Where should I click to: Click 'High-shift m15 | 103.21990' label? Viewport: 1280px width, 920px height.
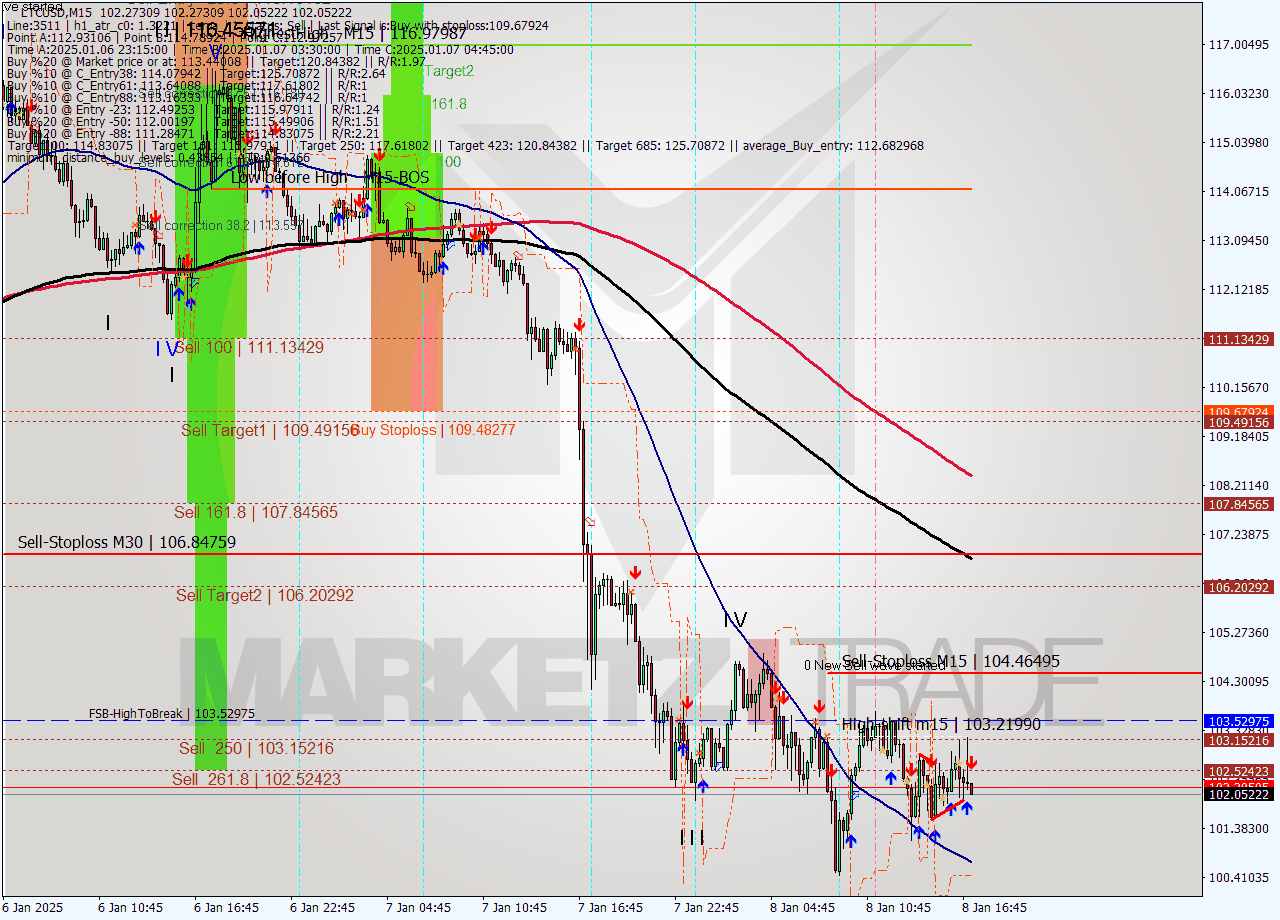[x=941, y=723]
